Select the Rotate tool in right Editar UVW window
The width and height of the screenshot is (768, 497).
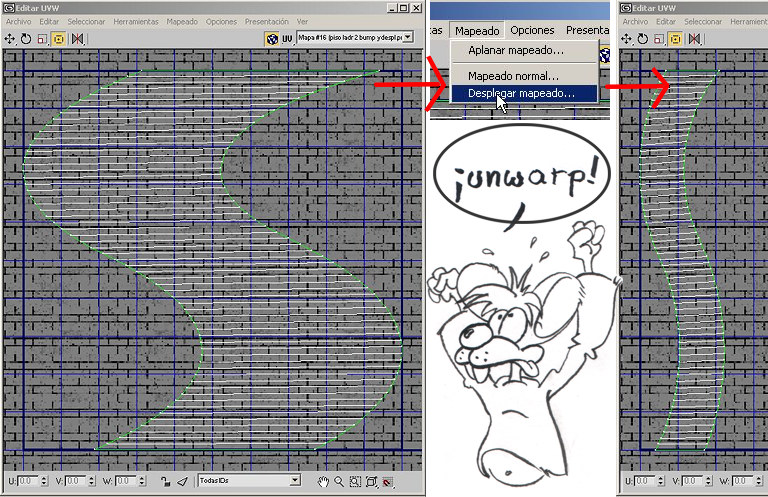(x=643, y=39)
